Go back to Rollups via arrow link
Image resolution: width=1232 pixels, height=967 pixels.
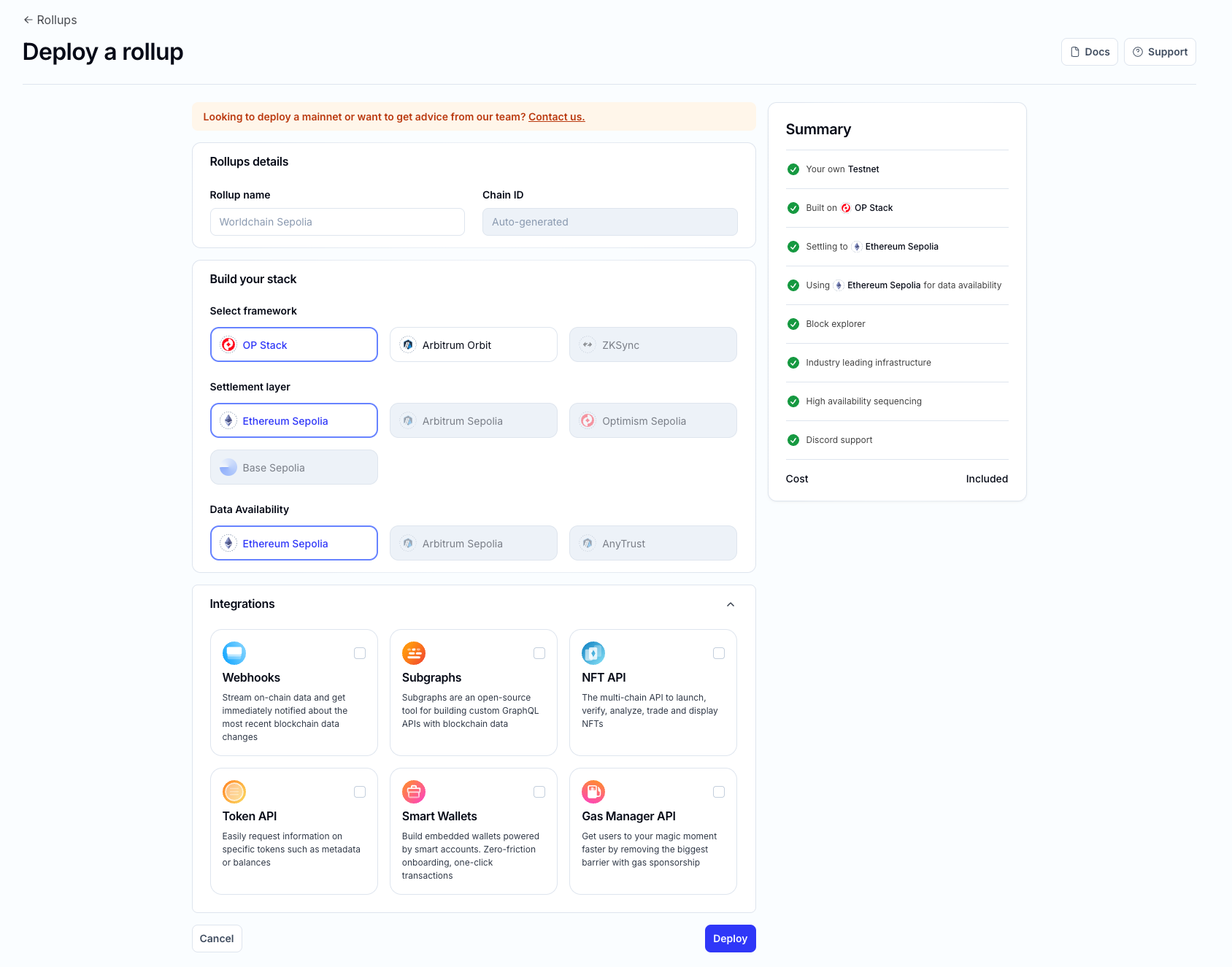click(x=50, y=20)
